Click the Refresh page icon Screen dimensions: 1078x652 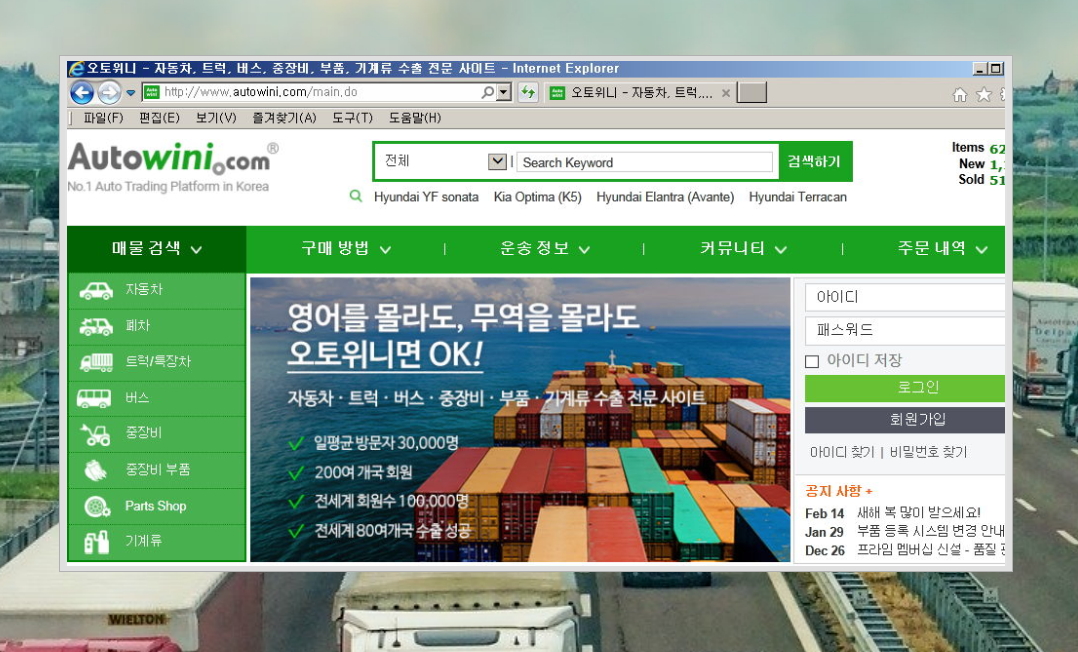(x=528, y=92)
